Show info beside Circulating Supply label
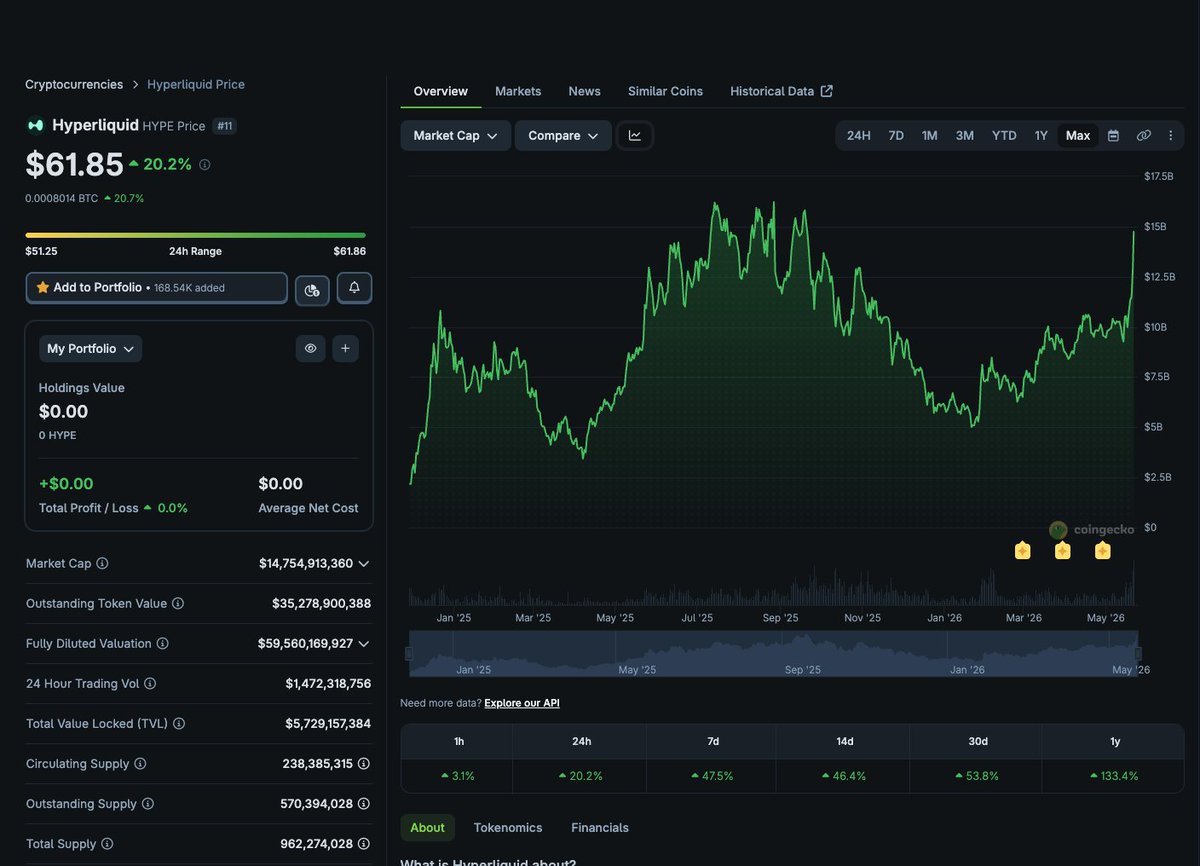Screen dimensions: 1200x866 point(140,764)
